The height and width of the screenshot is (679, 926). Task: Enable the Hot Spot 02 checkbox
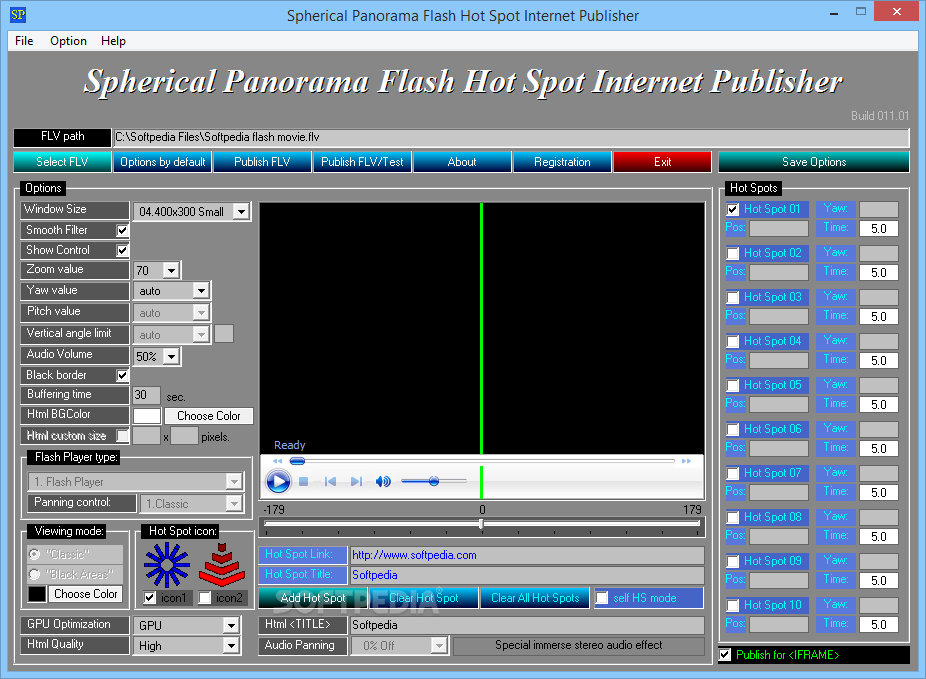click(733, 253)
